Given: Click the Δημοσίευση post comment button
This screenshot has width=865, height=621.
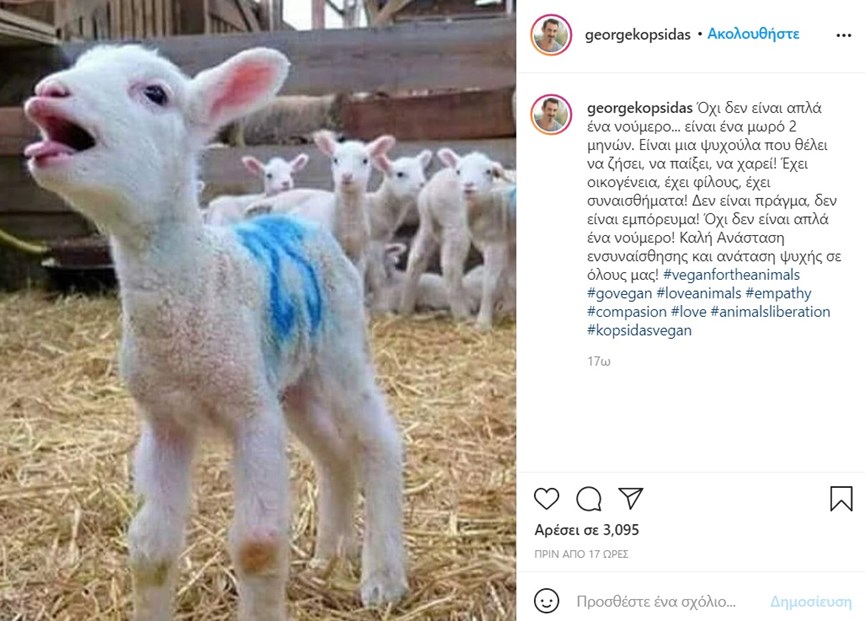Looking at the screenshot, I should point(810,601).
